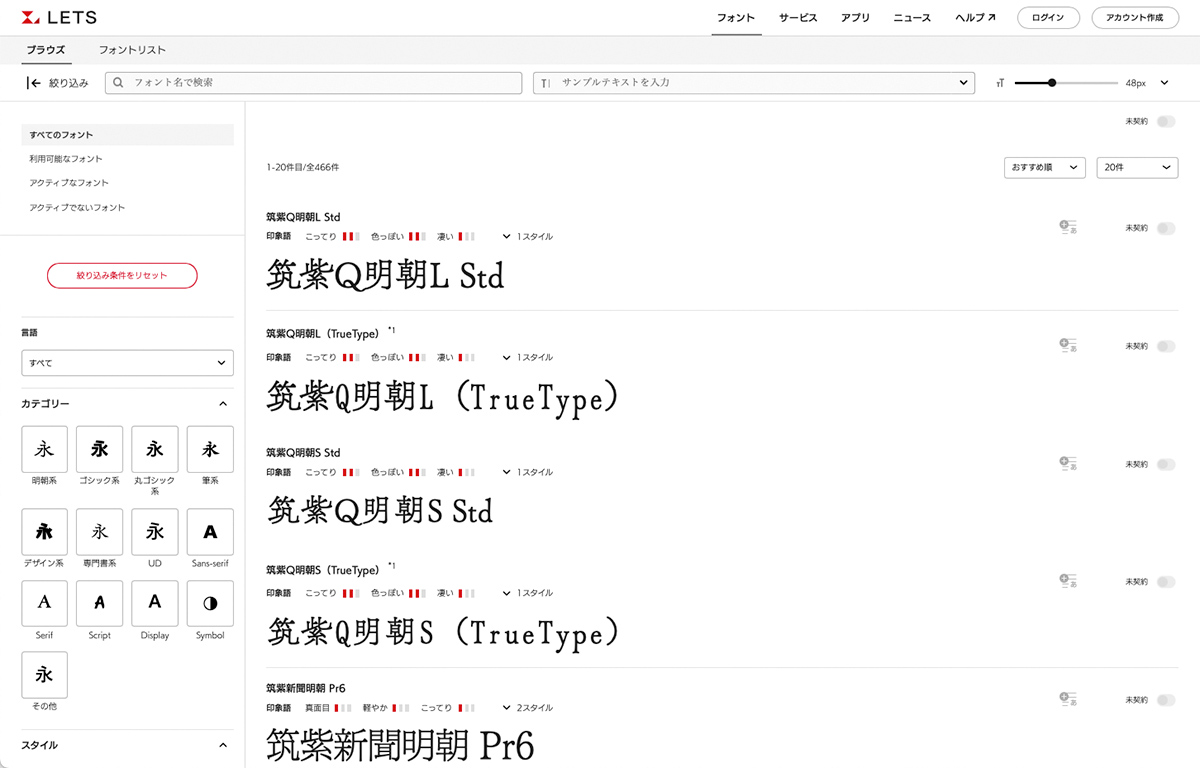Pick the 筆系 brush category icon
The width and height of the screenshot is (1200, 768).
point(210,449)
